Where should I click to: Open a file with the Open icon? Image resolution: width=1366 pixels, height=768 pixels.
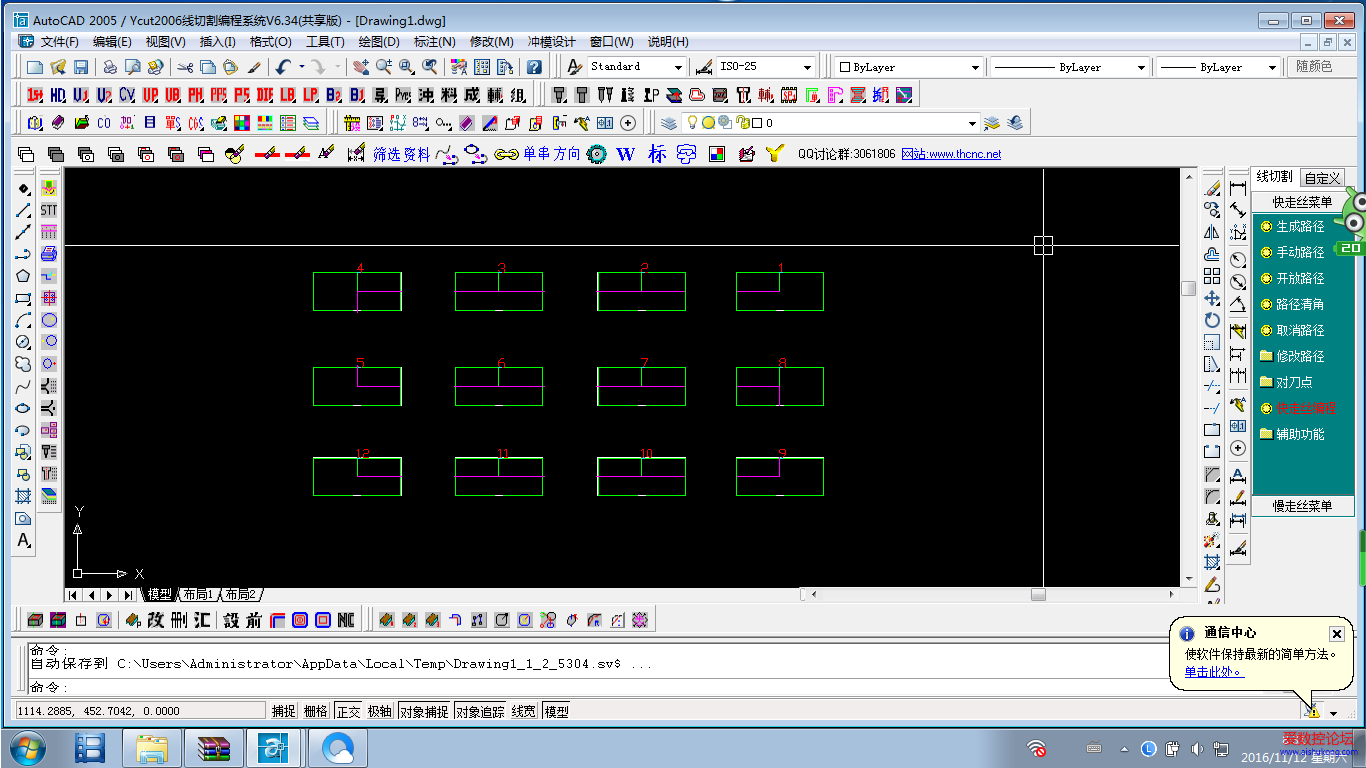point(58,67)
